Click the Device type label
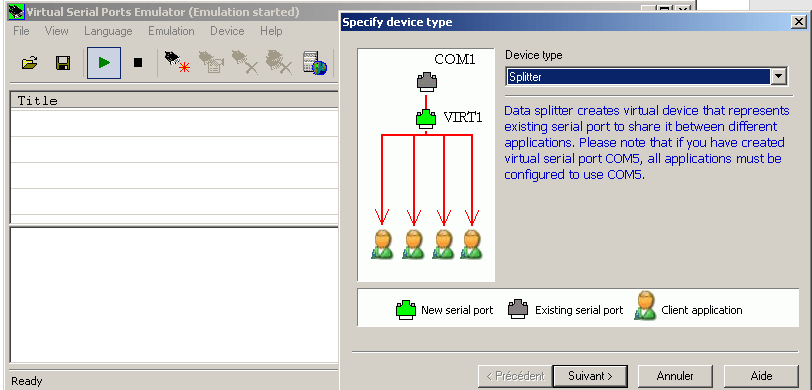The image size is (812, 390). (533, 55)
